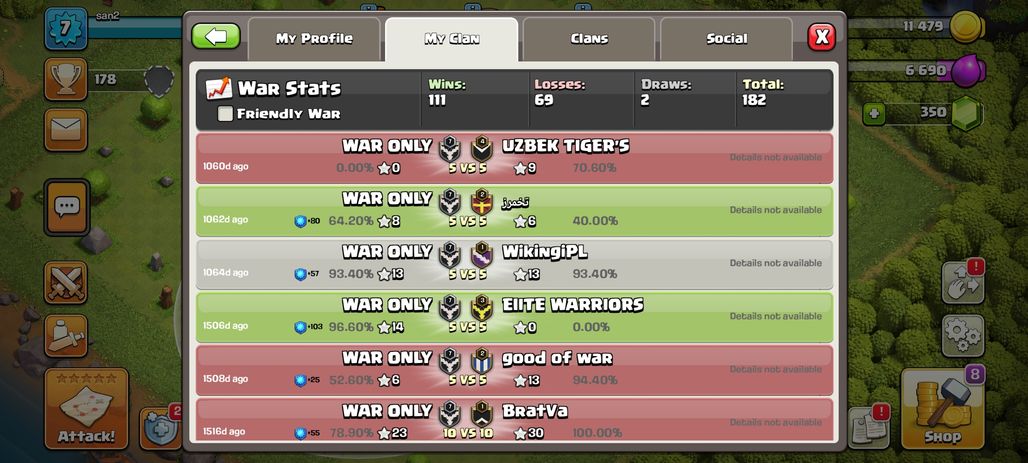Enable the Friendly War checkbox
This screenshot has width=1028, height=463.
coord(225,114)
